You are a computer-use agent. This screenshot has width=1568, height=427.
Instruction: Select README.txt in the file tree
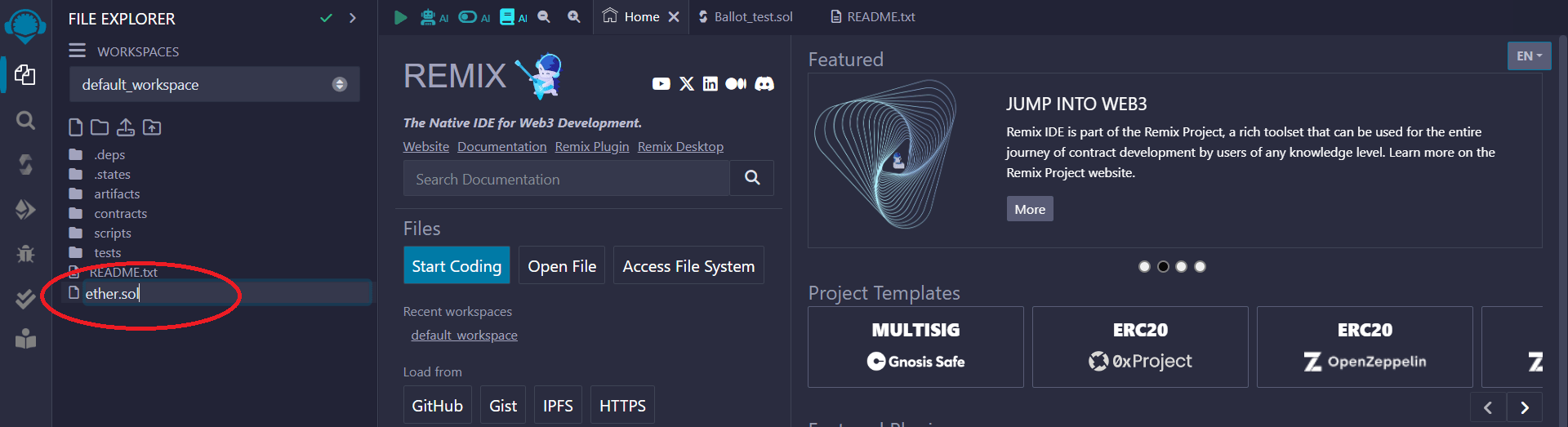pos(122,272)
